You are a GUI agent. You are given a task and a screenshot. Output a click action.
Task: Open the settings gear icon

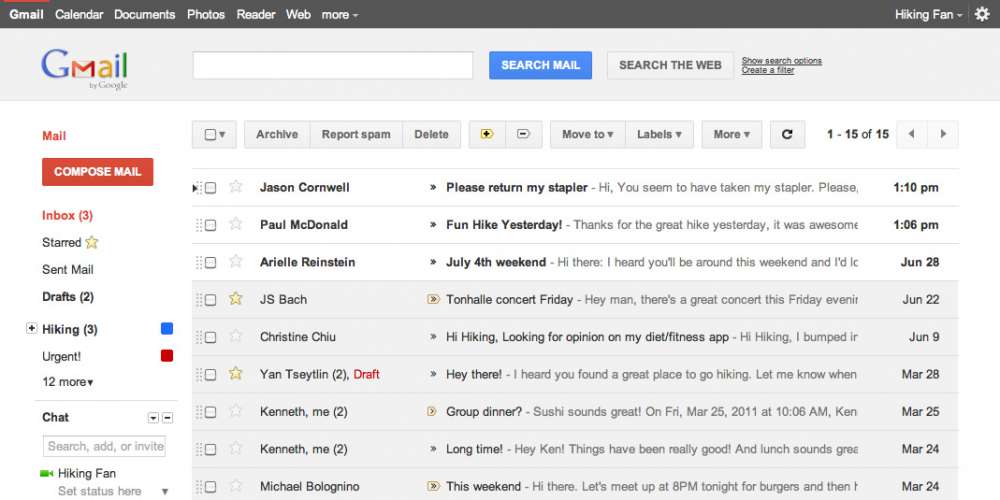point(982,14)
